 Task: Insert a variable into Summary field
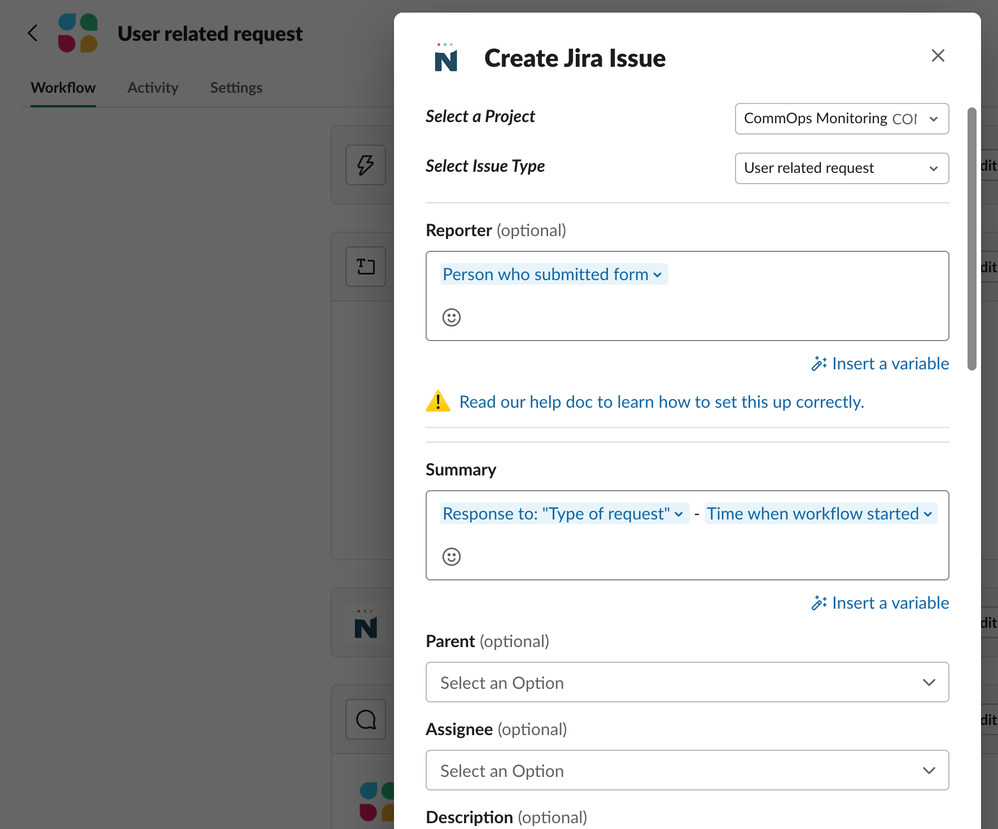tap(880, 603)
